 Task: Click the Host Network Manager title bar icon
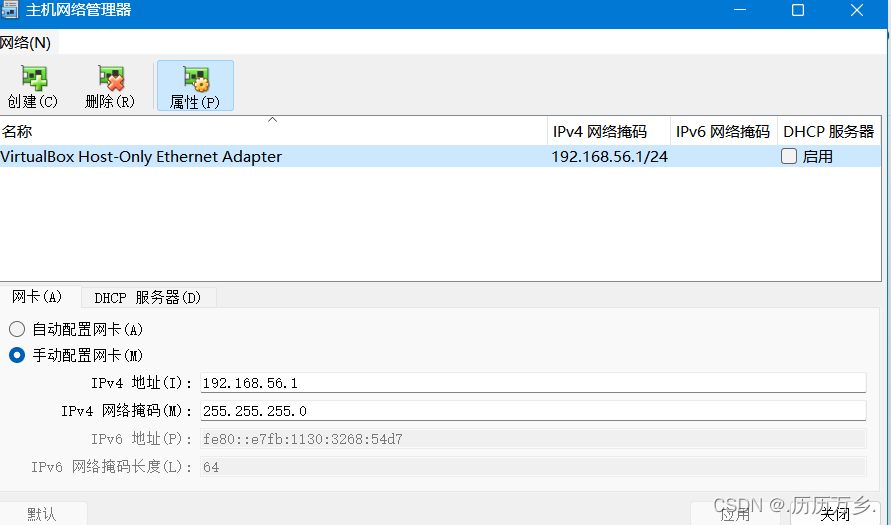(10, 10)
